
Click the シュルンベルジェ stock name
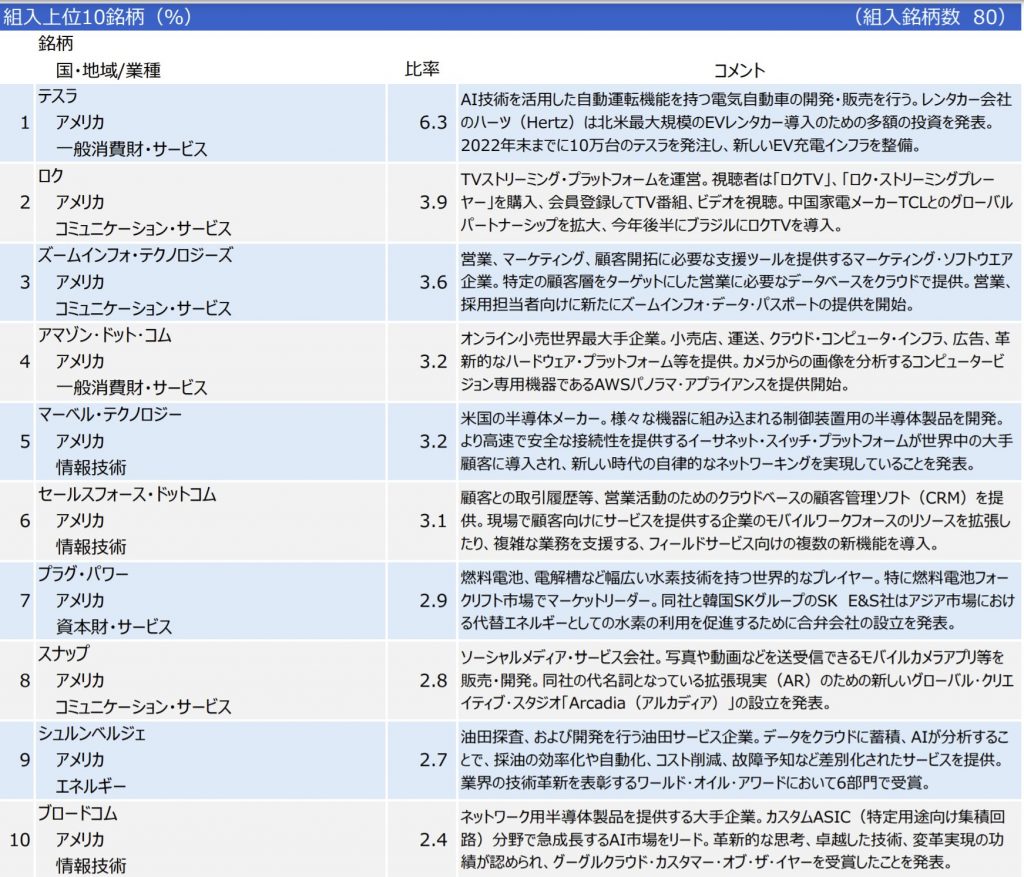coord(92,734)
